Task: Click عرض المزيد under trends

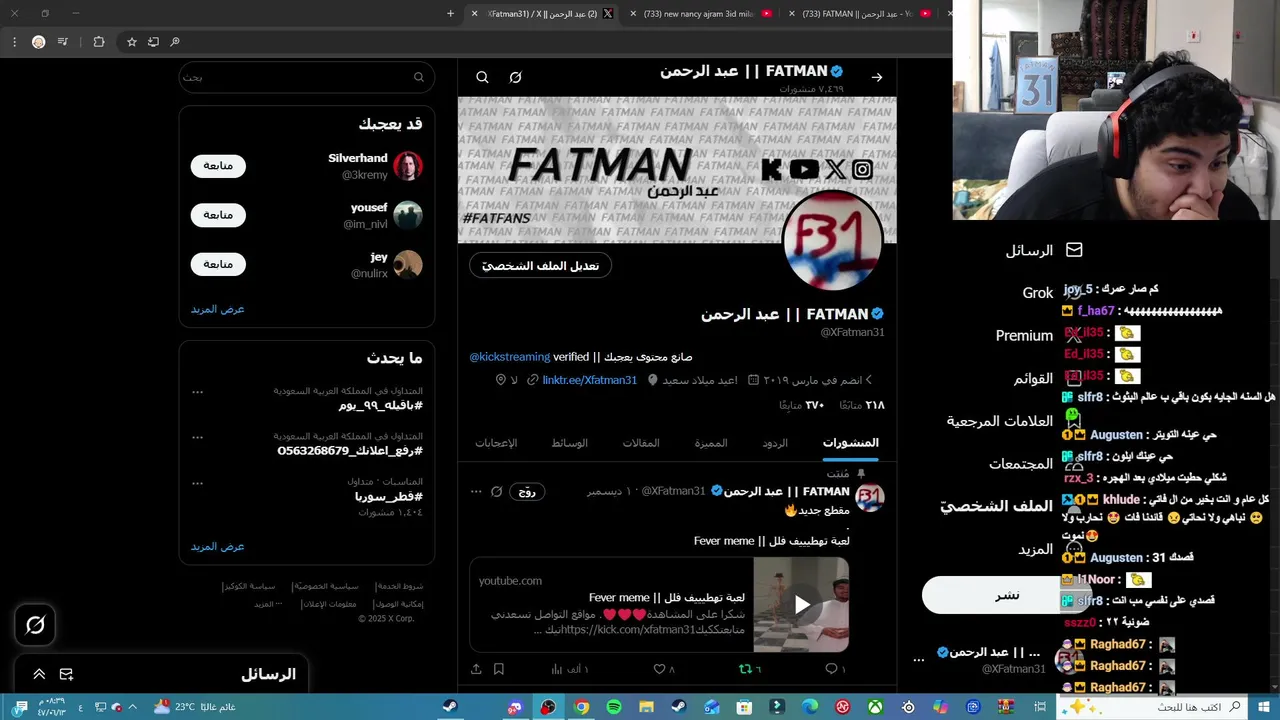Action: pos(218,547)
